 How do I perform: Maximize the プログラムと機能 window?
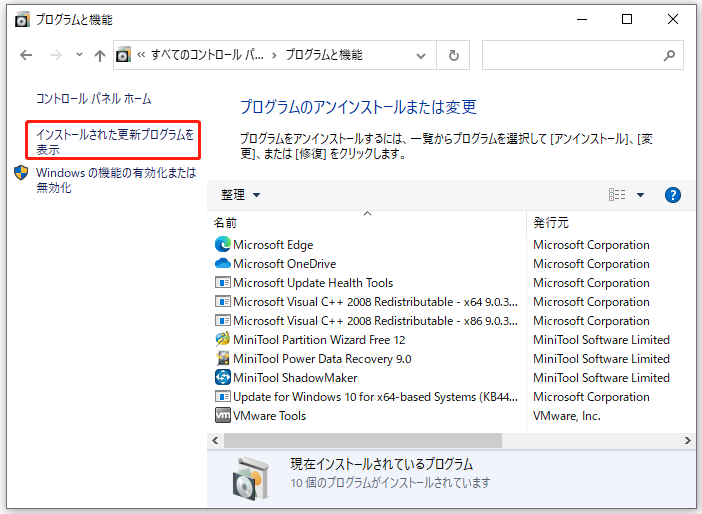(627, 19)
